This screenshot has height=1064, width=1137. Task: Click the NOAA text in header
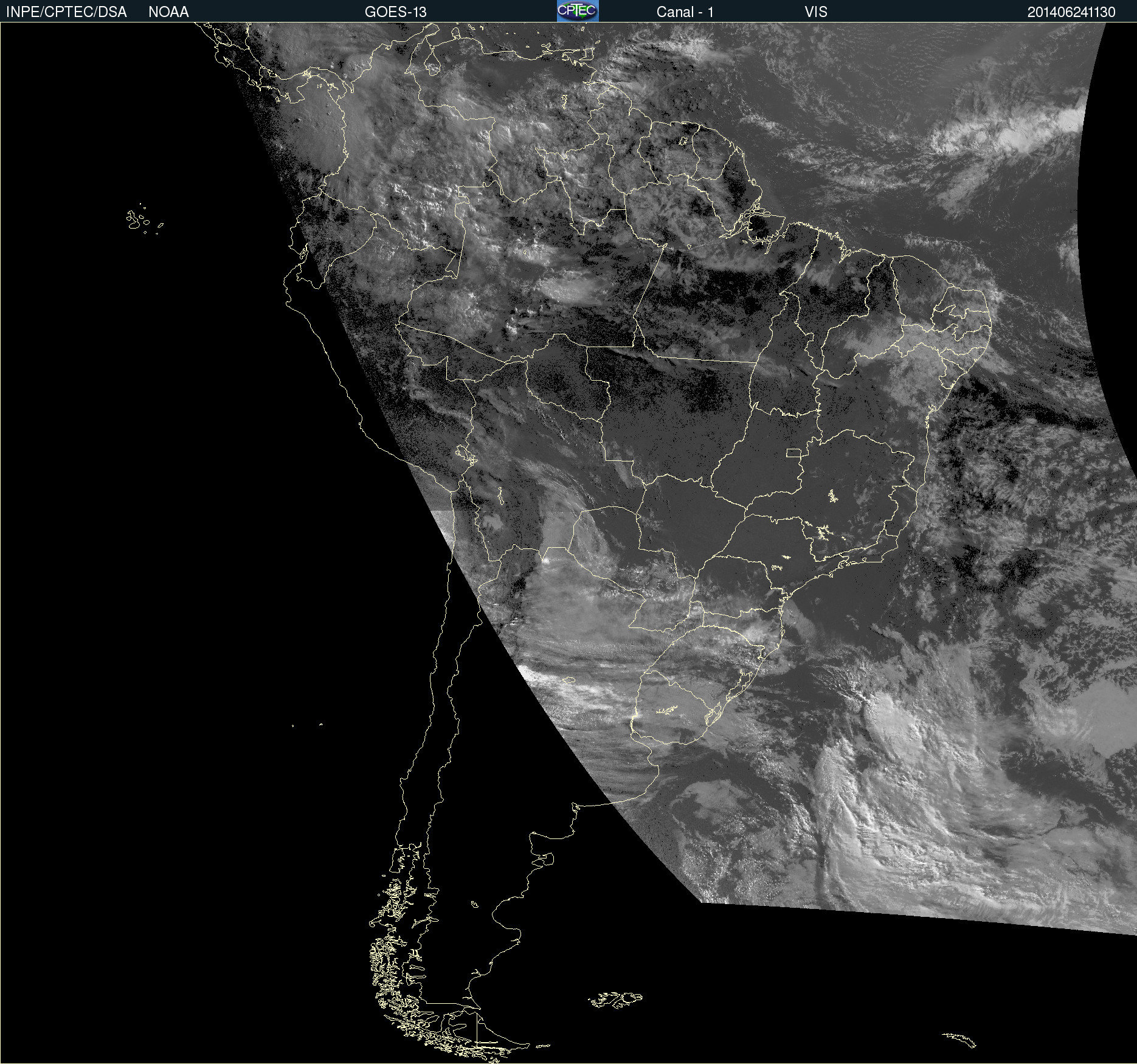click(168, 12)
